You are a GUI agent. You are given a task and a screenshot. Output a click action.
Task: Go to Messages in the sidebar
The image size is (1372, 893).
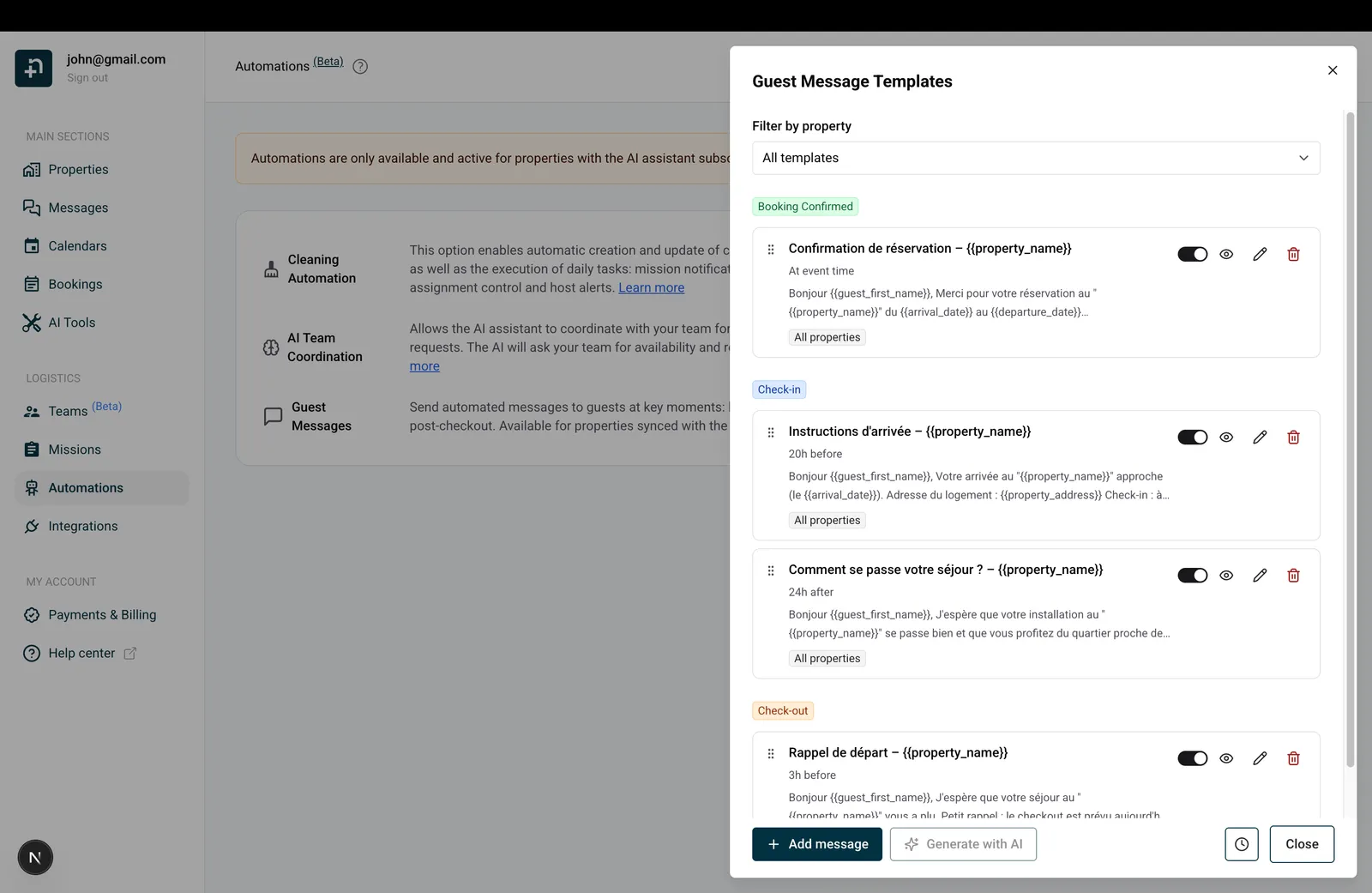click(102, 208)
